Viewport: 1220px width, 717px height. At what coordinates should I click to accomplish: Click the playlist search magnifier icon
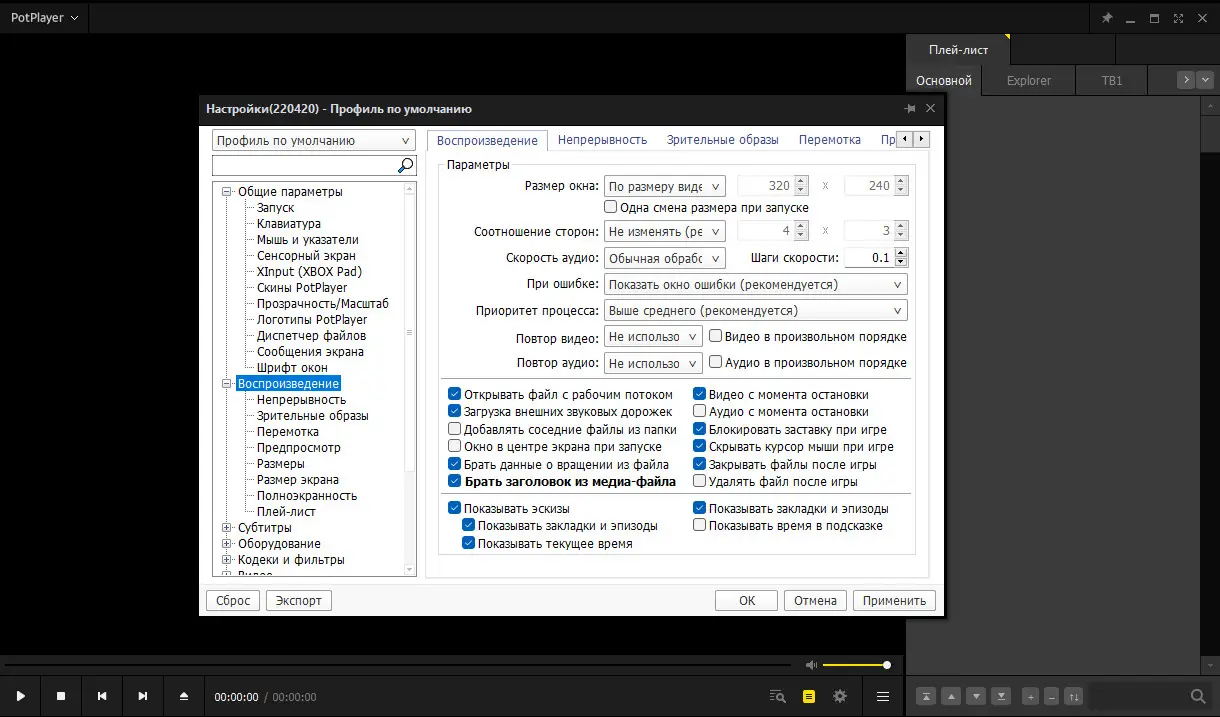(1197, 696)
